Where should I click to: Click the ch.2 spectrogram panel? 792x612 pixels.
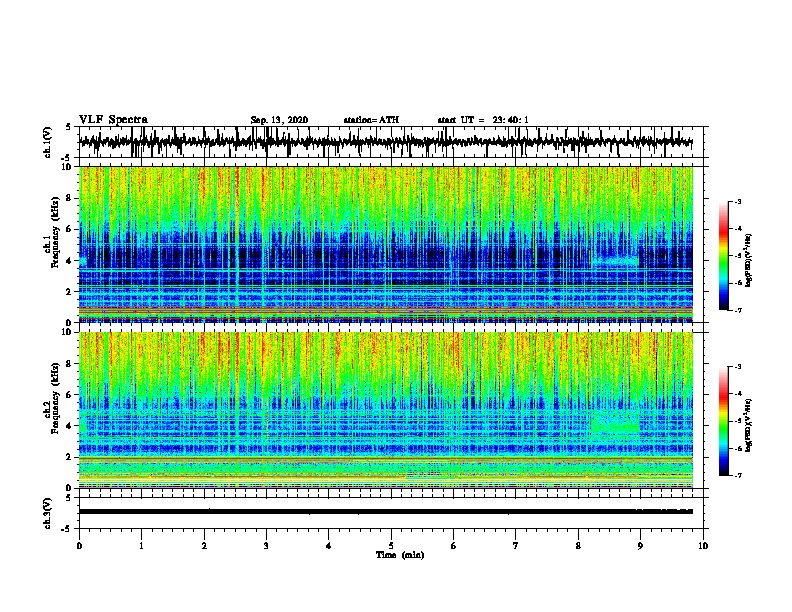386,410
